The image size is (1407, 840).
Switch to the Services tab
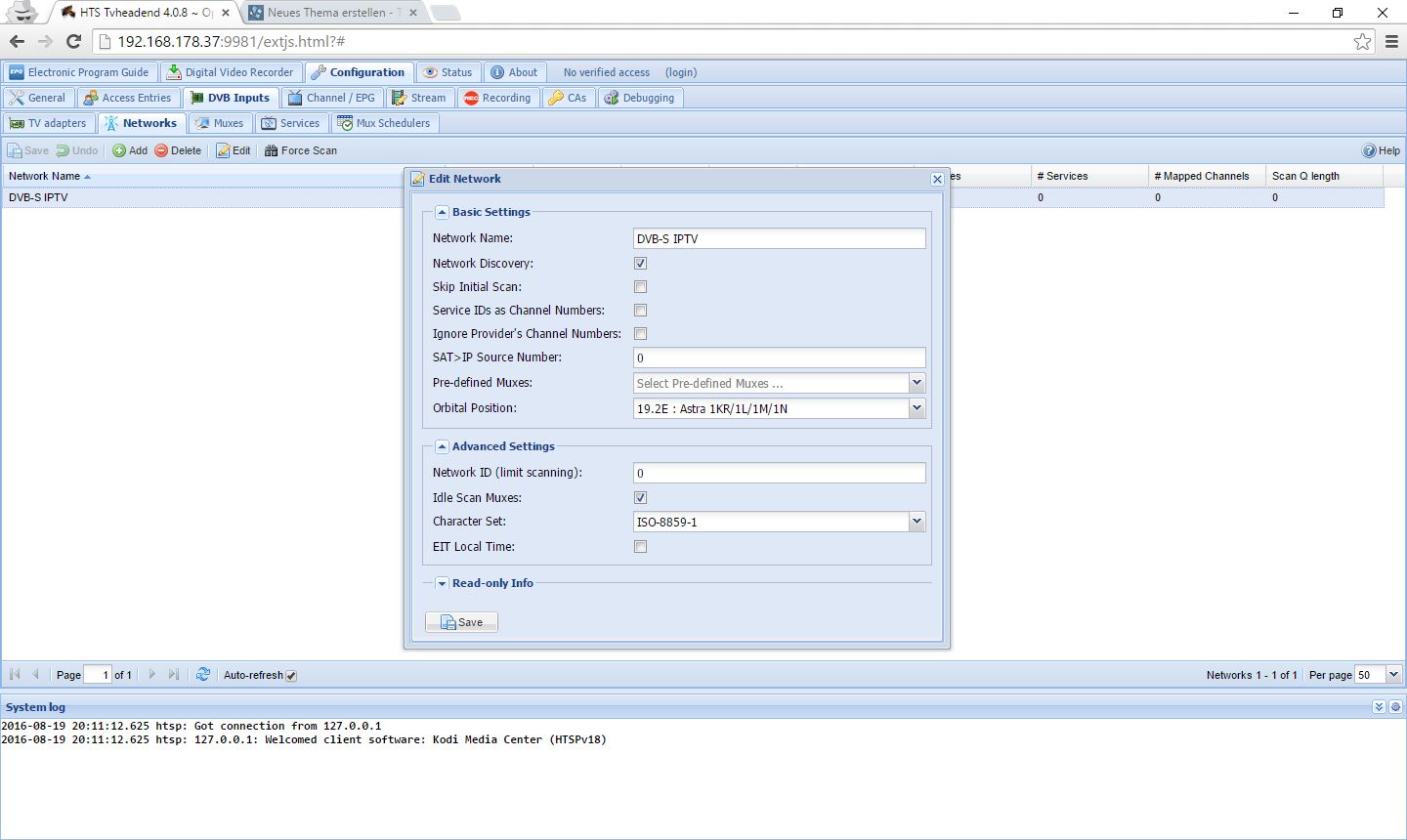point(291,123)
